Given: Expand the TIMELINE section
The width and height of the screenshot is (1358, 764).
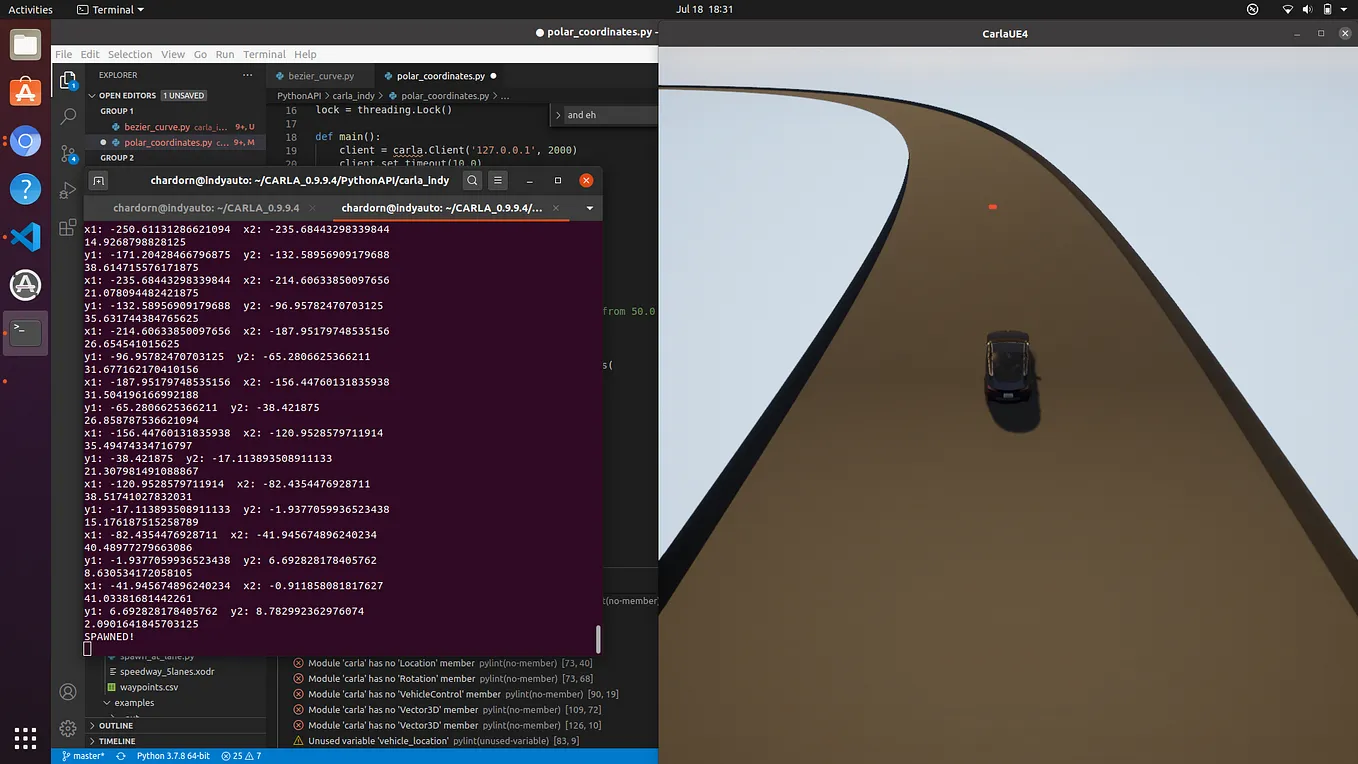Looking at the screenshot, I should point(93,741).
